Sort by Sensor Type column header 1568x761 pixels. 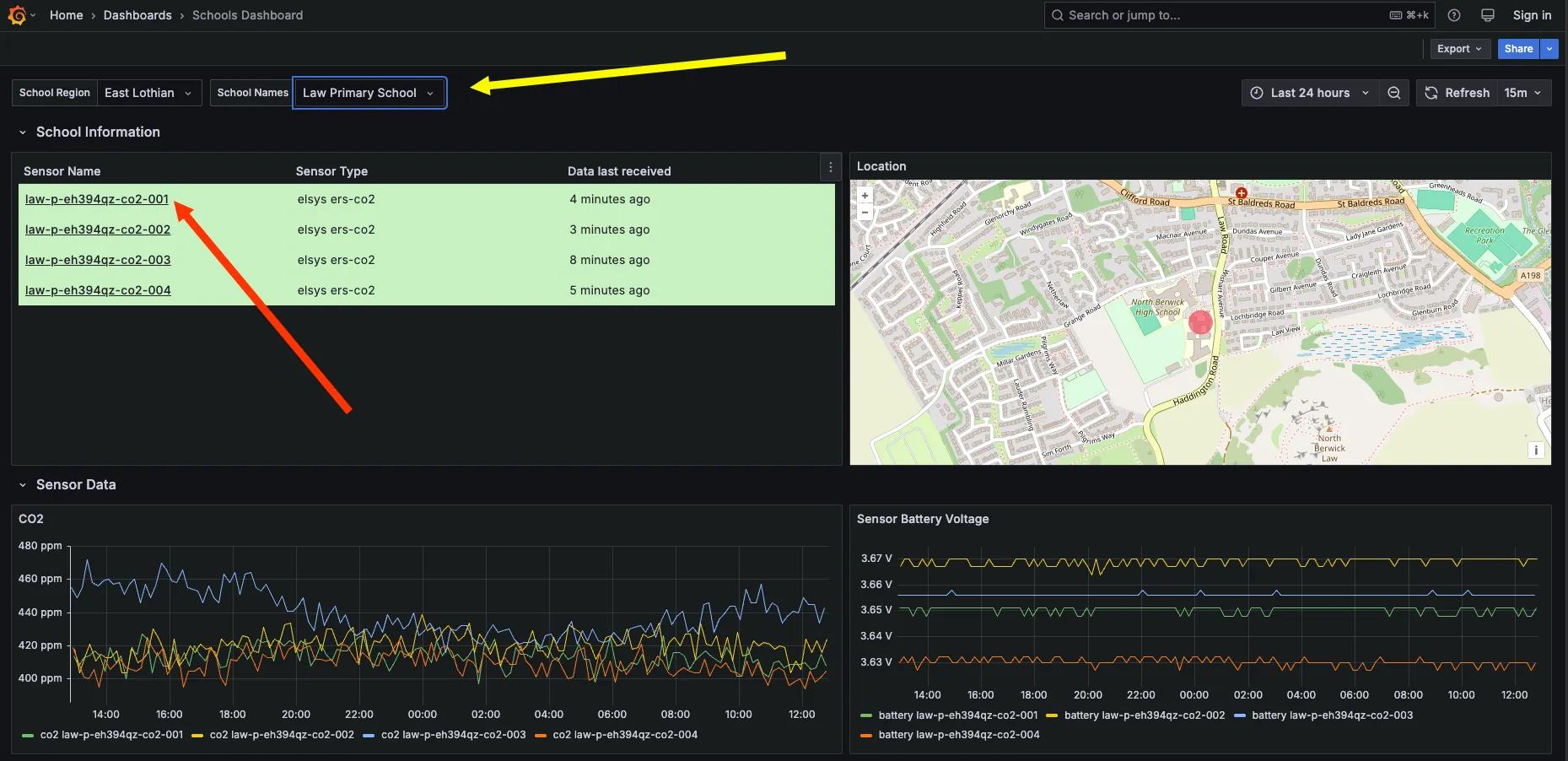coord(331,171)
